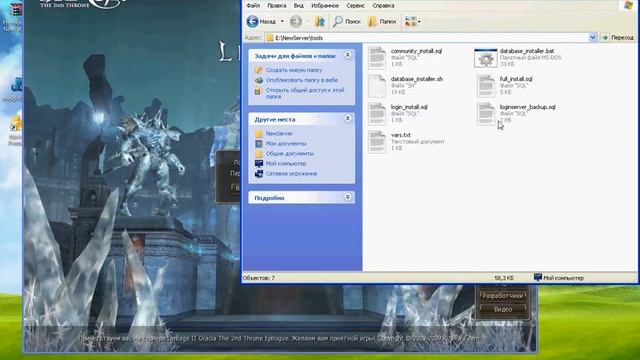Viewport: 640px width, 360px height.
Task: Open the Сервис menu
Action: pyautogui.click(x=356, y=6)
